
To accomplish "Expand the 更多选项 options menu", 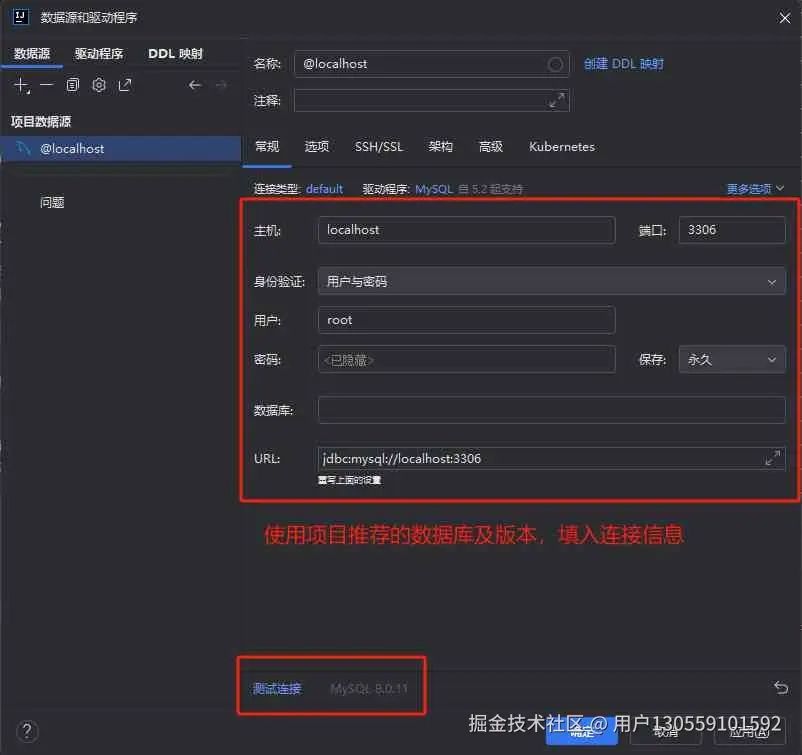I will (x=749, y=188).
